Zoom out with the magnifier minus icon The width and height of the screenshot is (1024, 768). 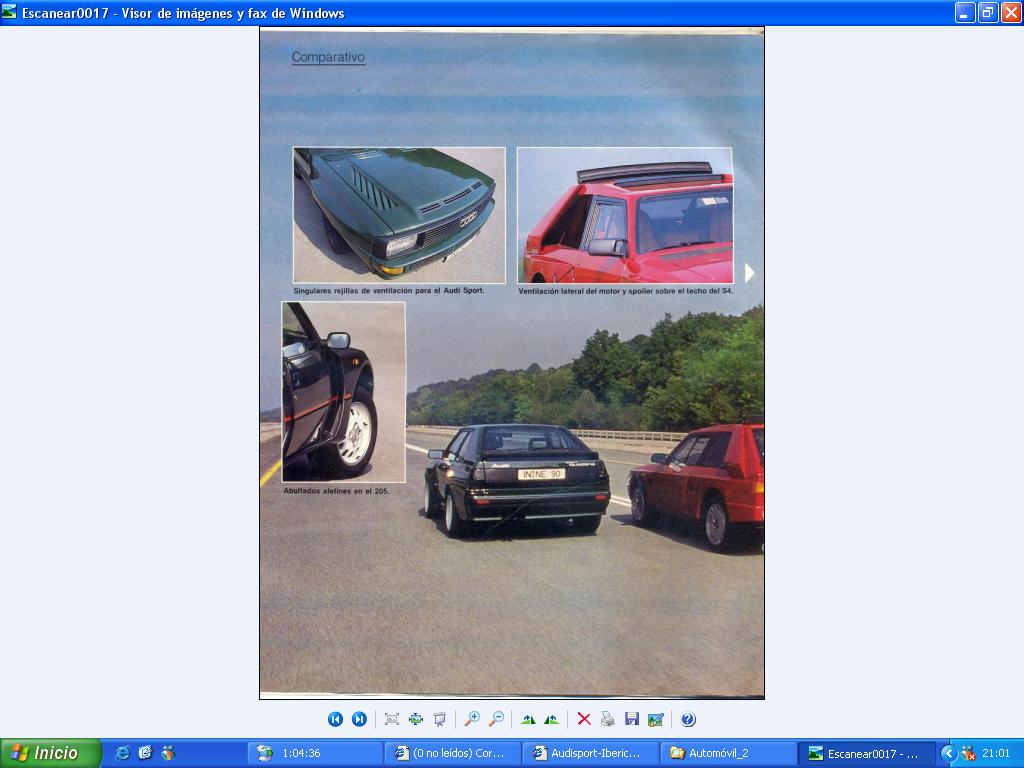click(496, 719)
